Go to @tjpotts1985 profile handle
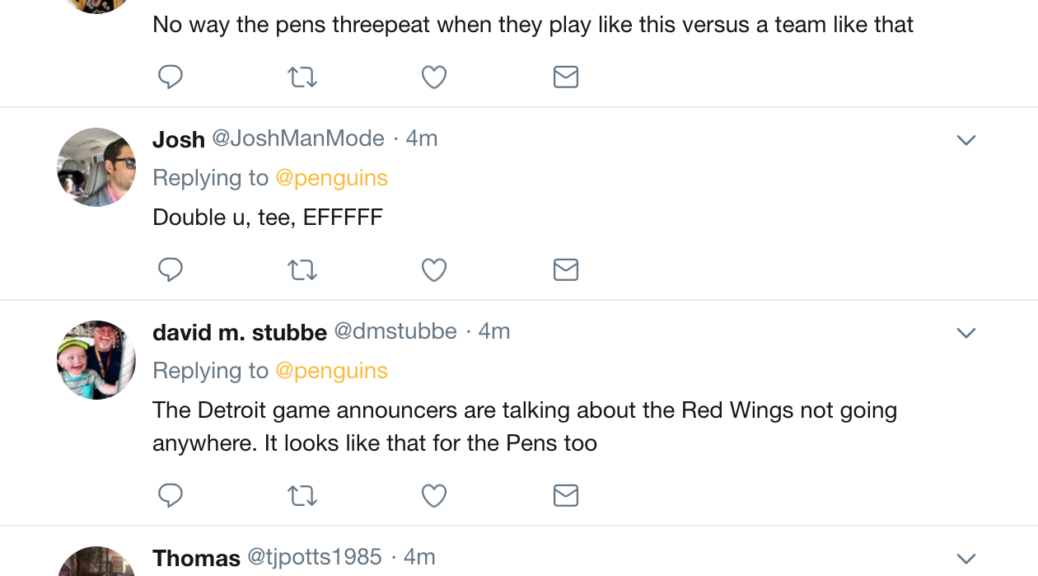 tap(314, 558)
